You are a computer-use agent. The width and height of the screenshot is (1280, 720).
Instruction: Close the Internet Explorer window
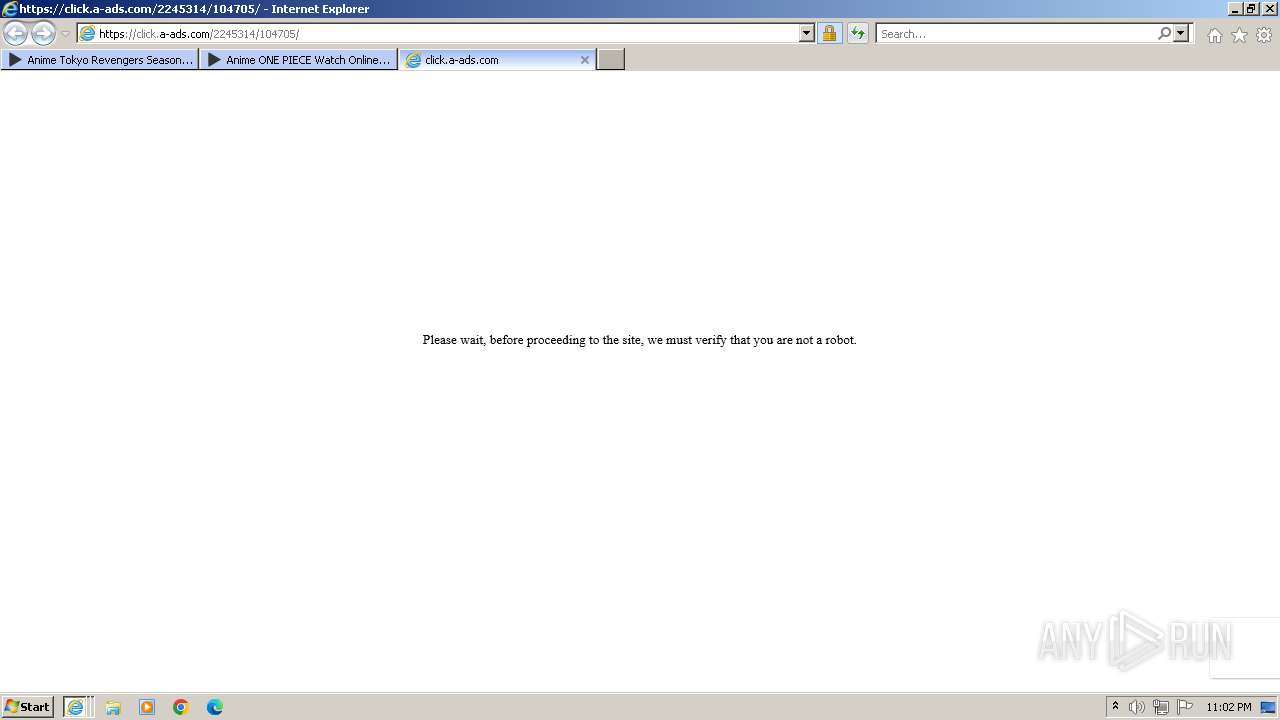pyautogui.click(x=1270, y=9)
